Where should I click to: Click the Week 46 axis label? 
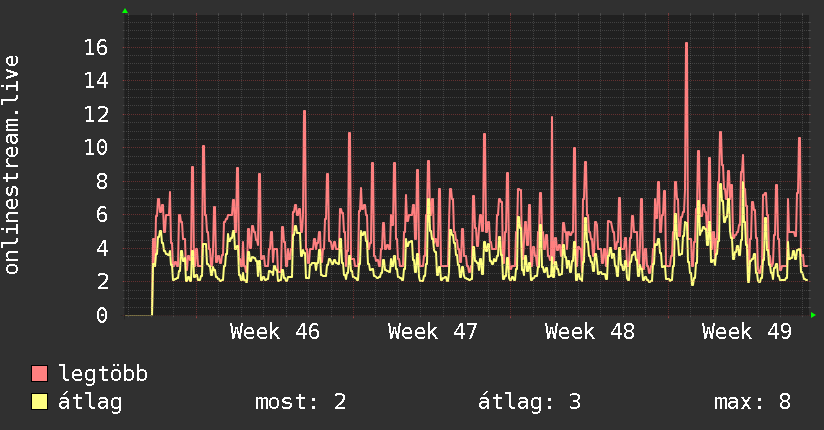click(275, 332)
